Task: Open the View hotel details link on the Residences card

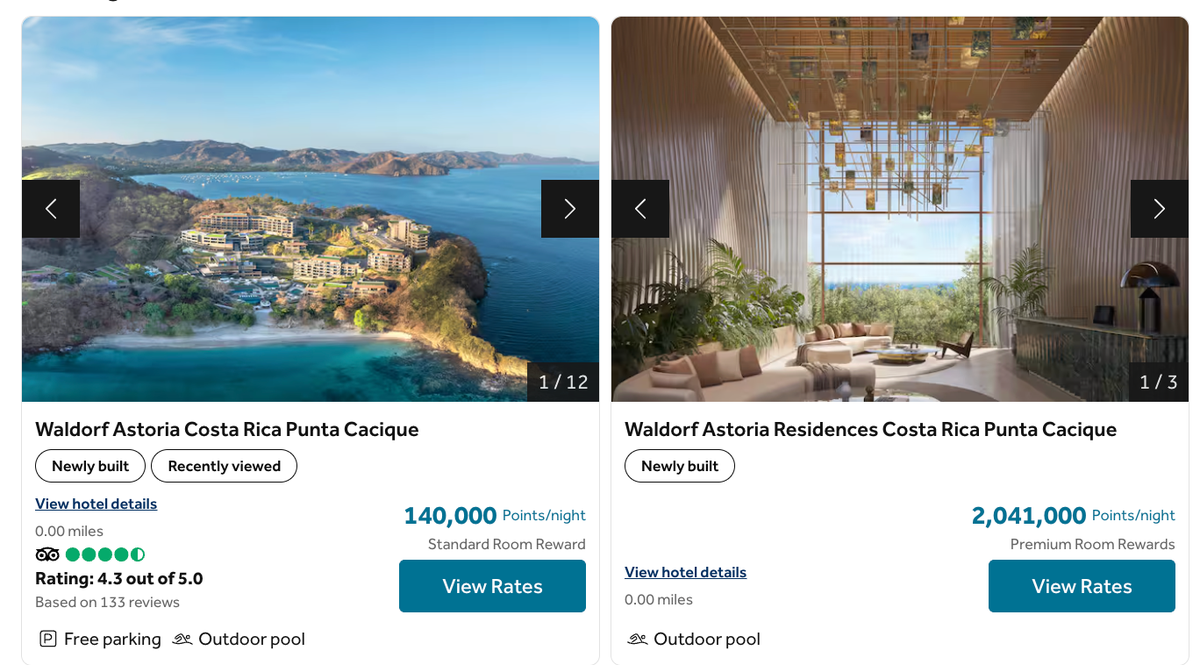Action: coord(685,572)
